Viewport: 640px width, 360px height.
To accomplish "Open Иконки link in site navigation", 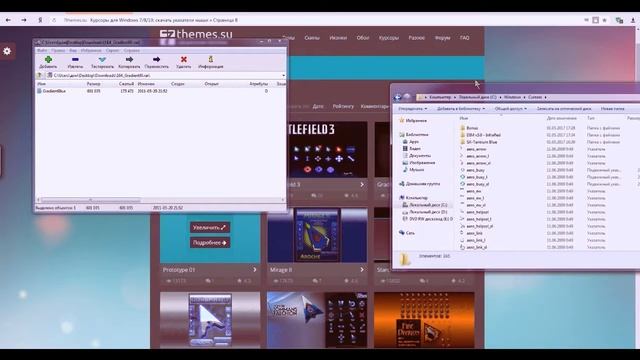I will coord(338,38).
